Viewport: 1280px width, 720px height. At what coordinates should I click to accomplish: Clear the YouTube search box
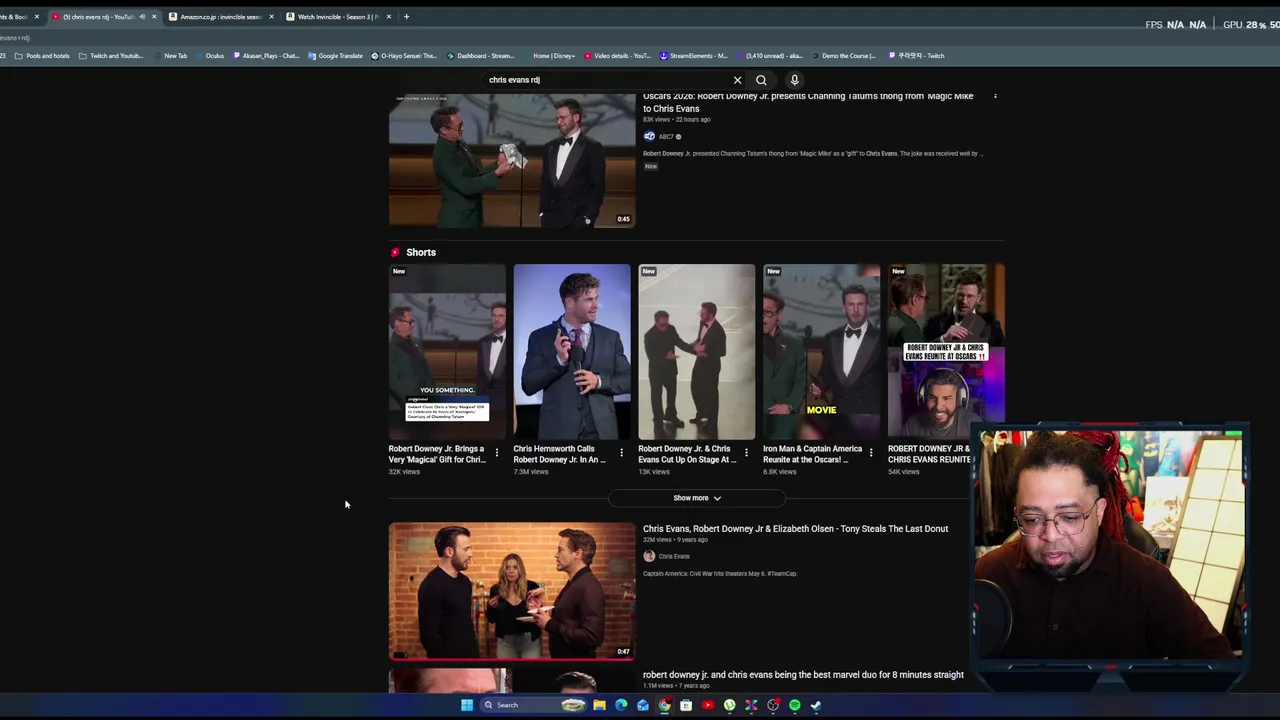[x=737, y=80]
